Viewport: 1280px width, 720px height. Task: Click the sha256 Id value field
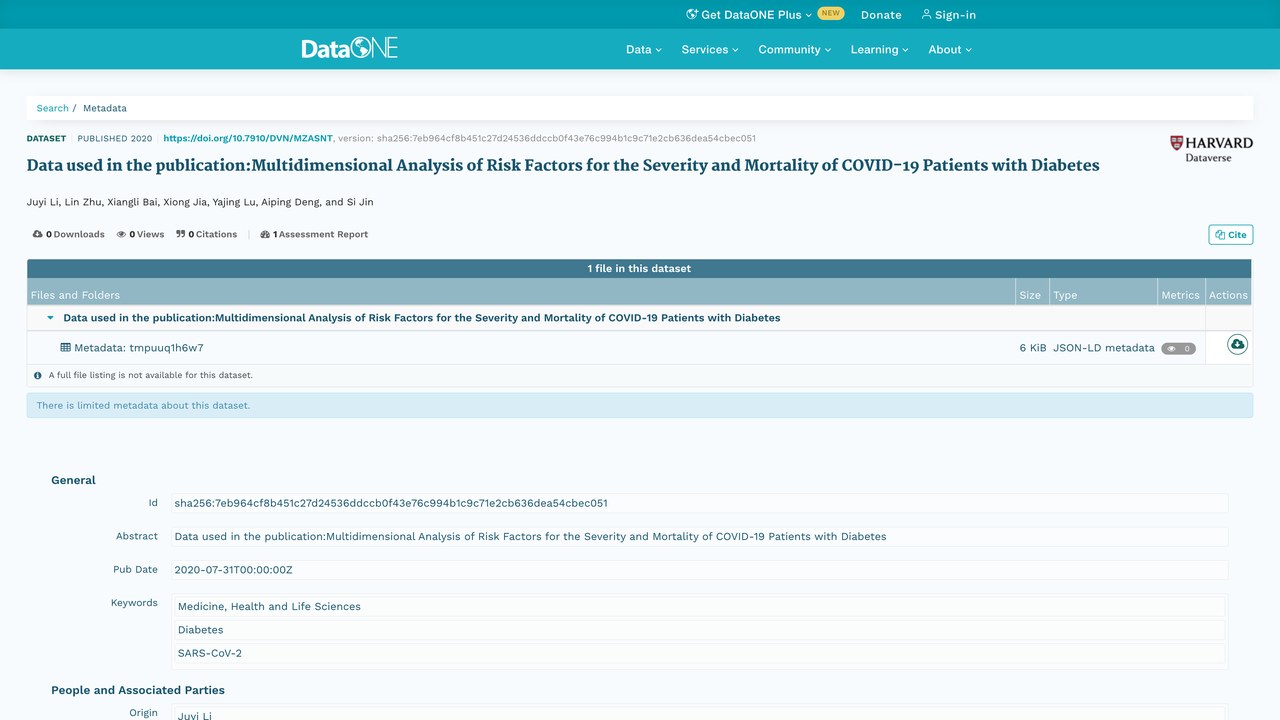click(699, 503)
